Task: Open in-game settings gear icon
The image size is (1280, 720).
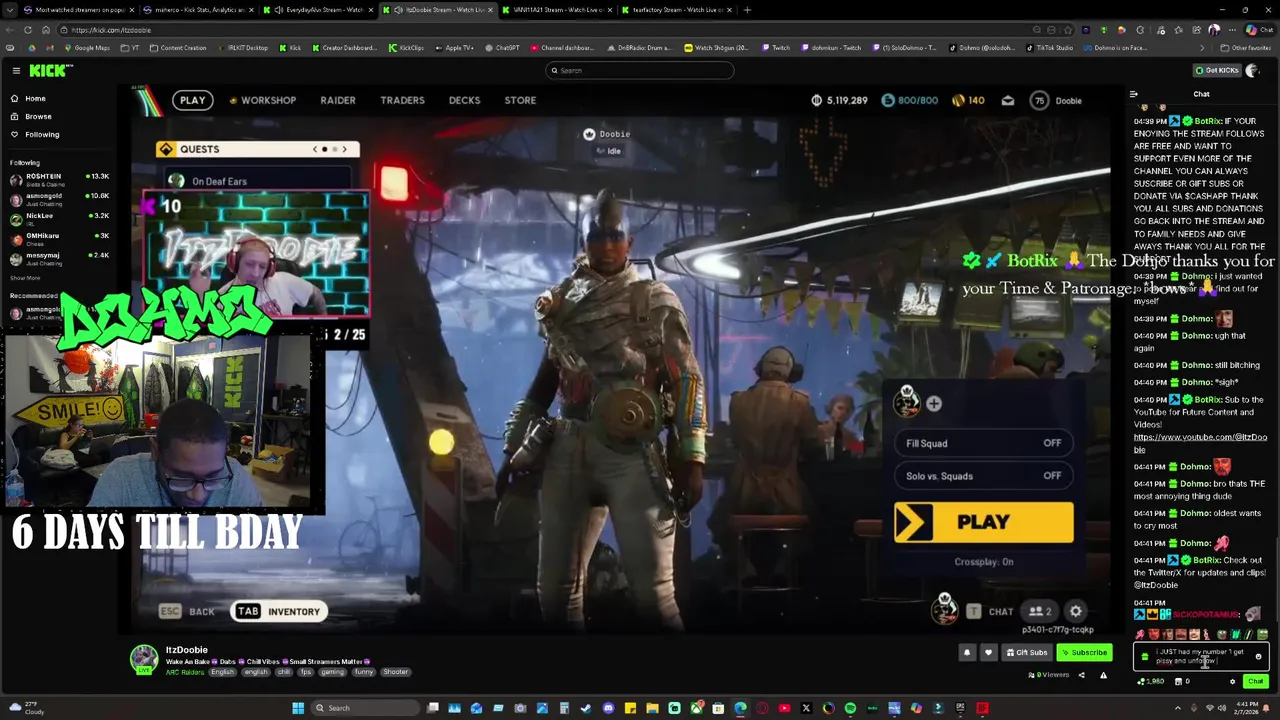Action: pyautogui.click(x=1075, y=612)
